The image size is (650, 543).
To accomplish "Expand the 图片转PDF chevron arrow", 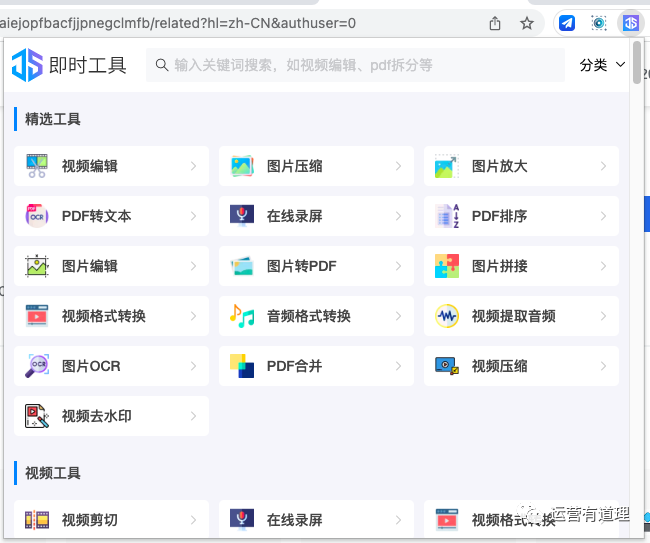I will tap(398, 266).
